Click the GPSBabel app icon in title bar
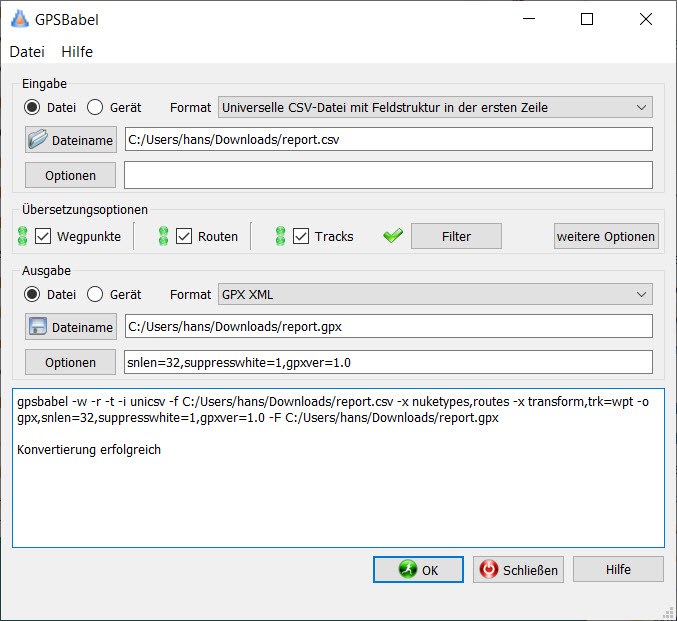Screen dimensions: 677x621 19,19
